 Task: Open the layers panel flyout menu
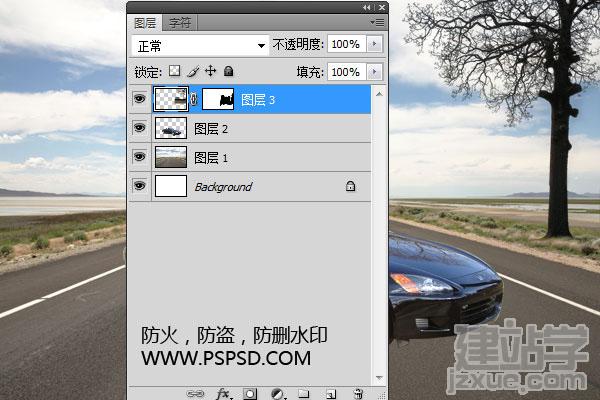click(x=377, y=23)
